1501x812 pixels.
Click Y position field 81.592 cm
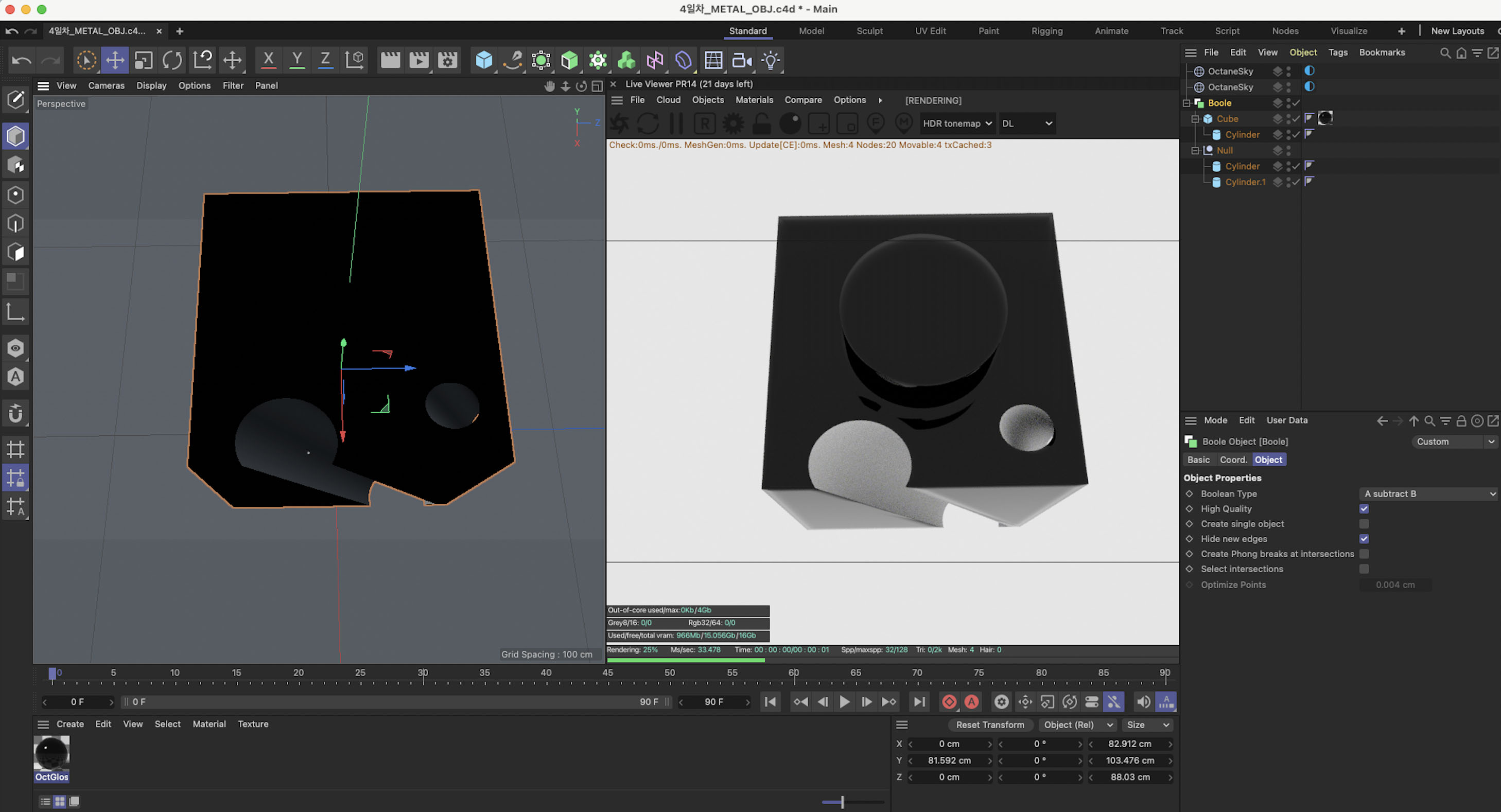click(949, 761)
